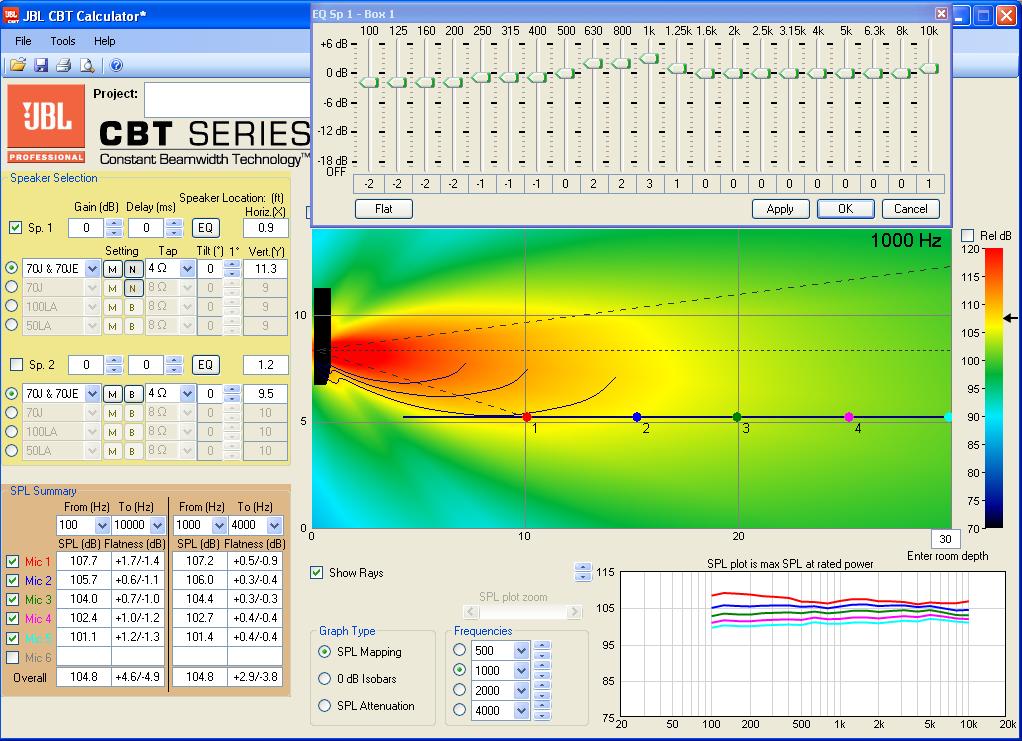The height and width of the screenshot is (741, 1022).
Task: Open help via blue question mark icon
Action: click(117, 65)
